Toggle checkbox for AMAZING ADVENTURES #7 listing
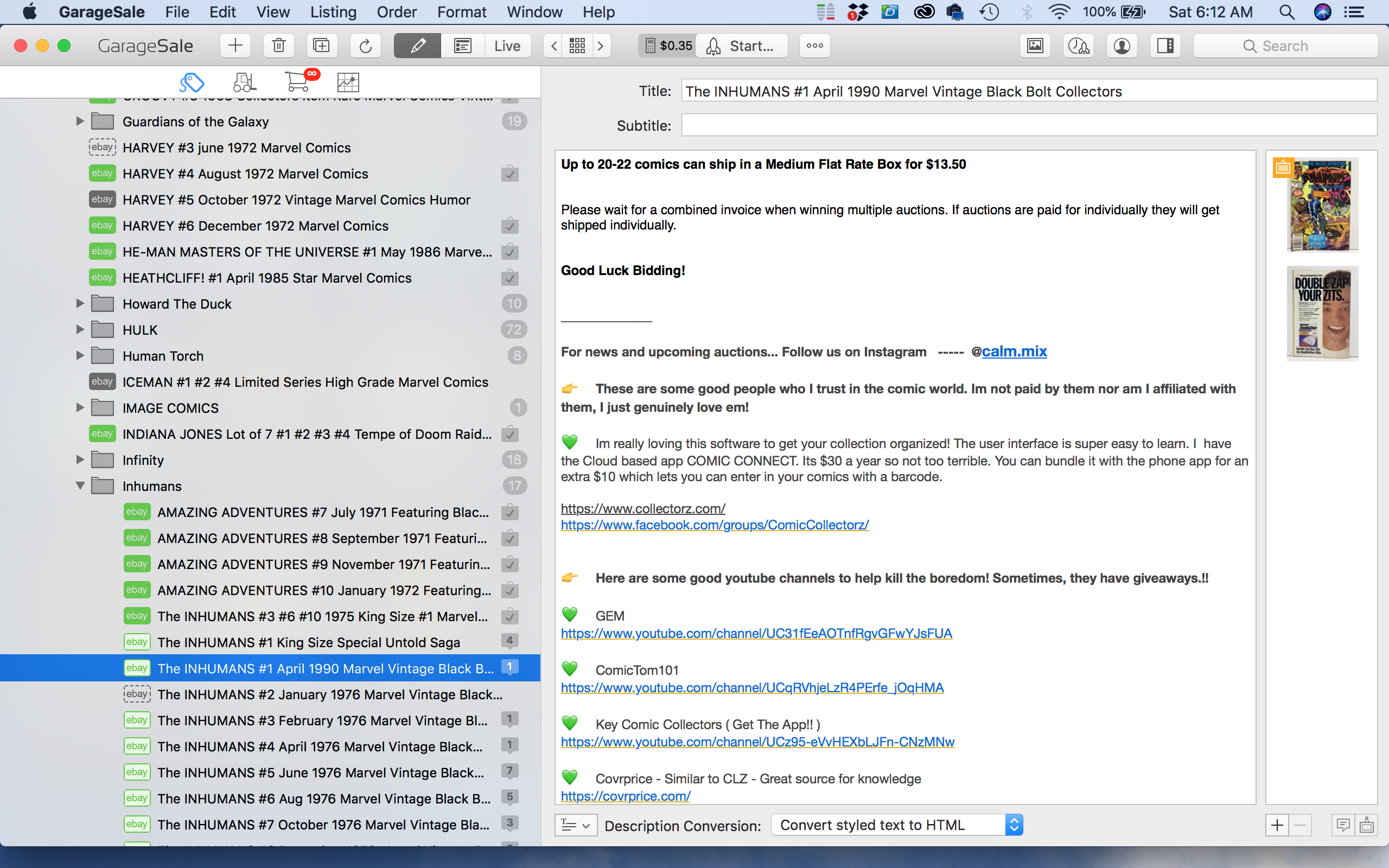The image size is (1389, 868). (509, 513)
